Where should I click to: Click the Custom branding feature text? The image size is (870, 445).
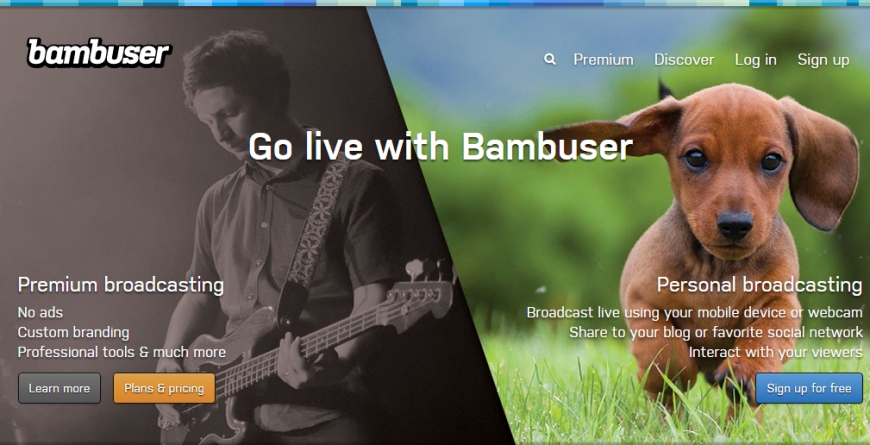[73, 332]
